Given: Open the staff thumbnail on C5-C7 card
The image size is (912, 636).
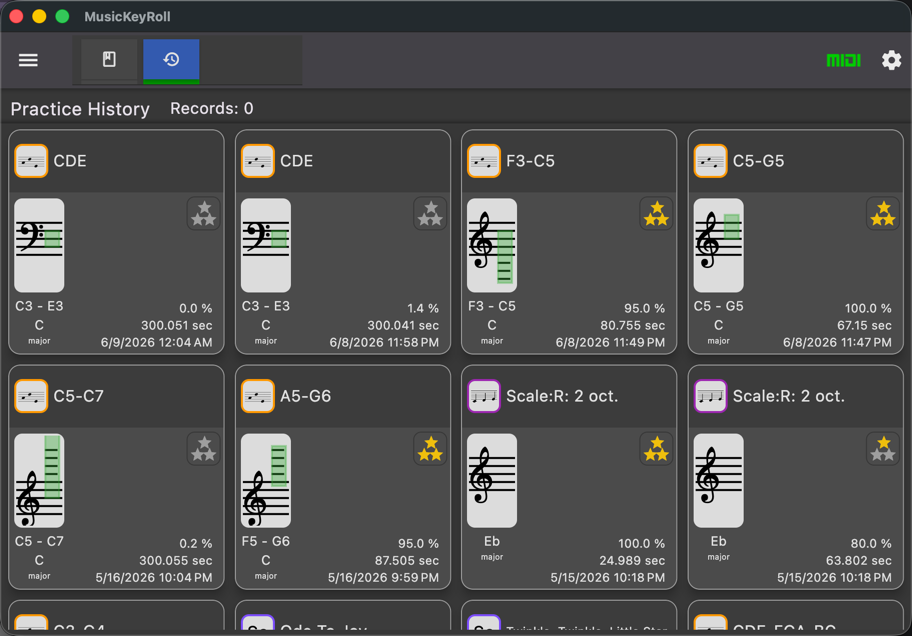Looking at the screenshot, I should tap(39, 481).
